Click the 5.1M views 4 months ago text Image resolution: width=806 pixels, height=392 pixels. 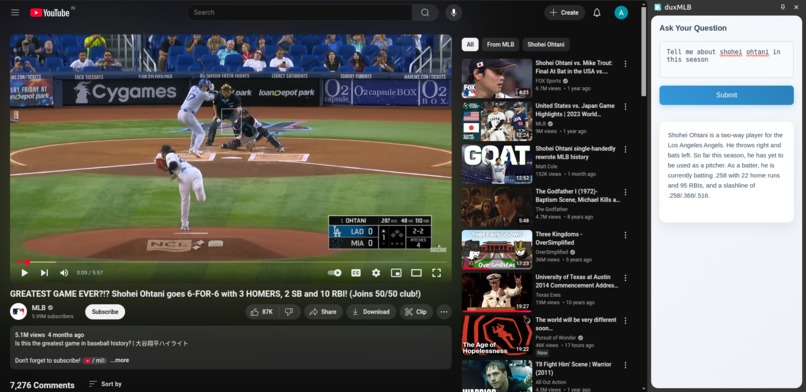click(49, 335)
